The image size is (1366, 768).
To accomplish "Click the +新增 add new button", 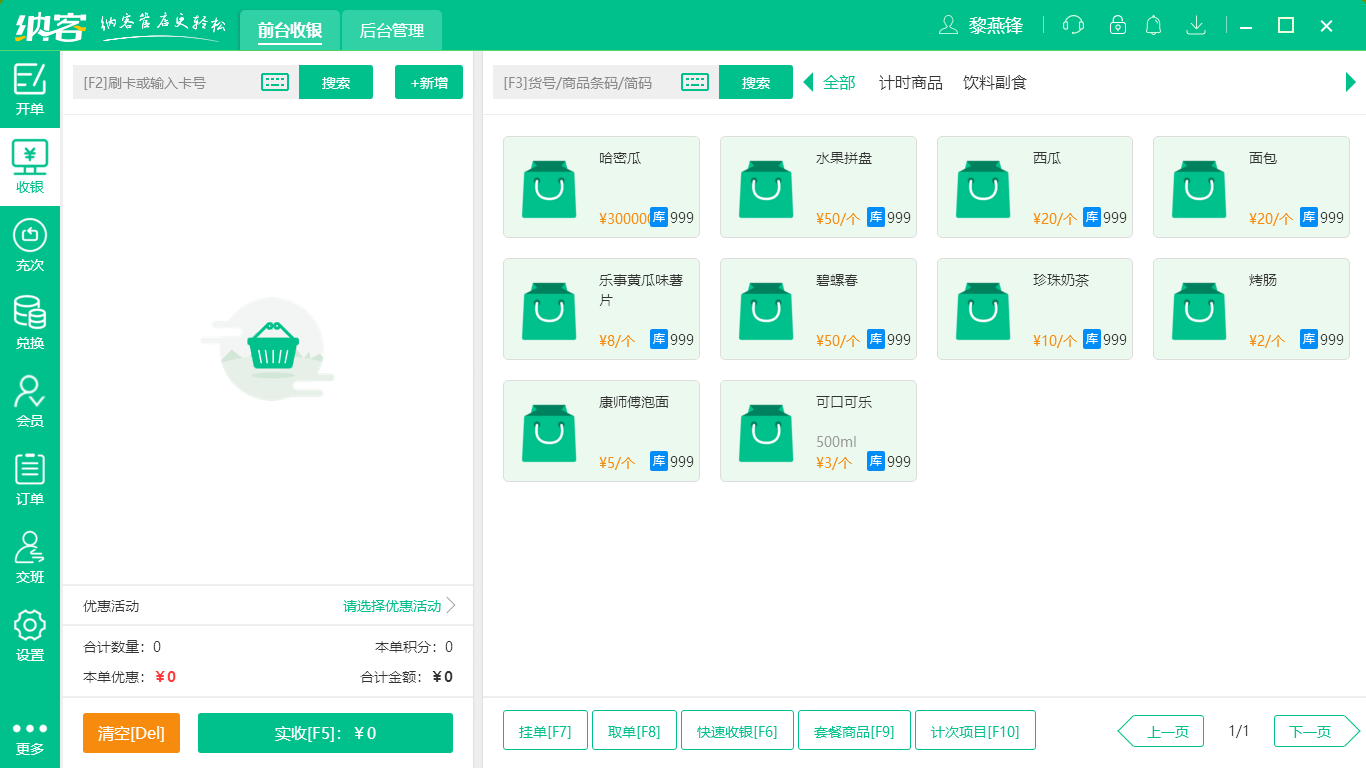I will [x=428, y=82].
